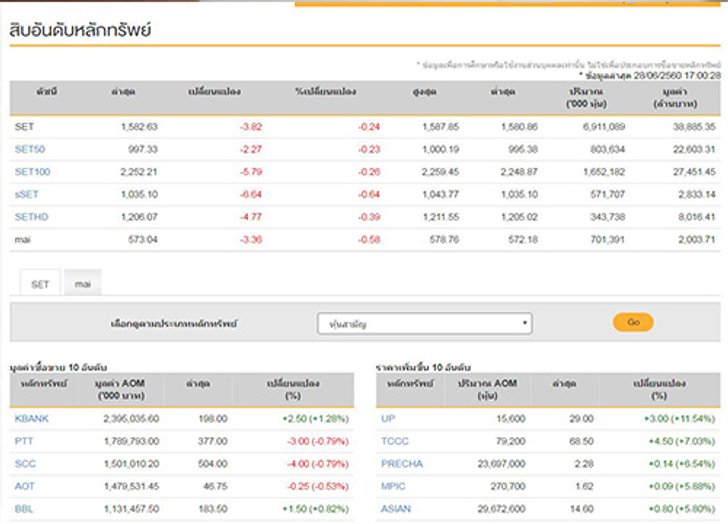The width and height of the screenshot is (728, 524).
Task: Select the SET change value -3.82
Action: (x=251, y=127)
